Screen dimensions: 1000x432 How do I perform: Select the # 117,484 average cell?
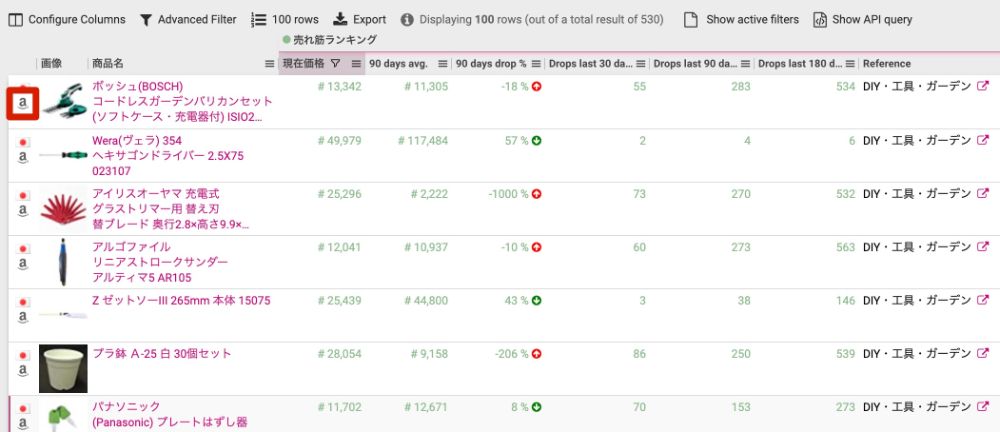(422, 140)
